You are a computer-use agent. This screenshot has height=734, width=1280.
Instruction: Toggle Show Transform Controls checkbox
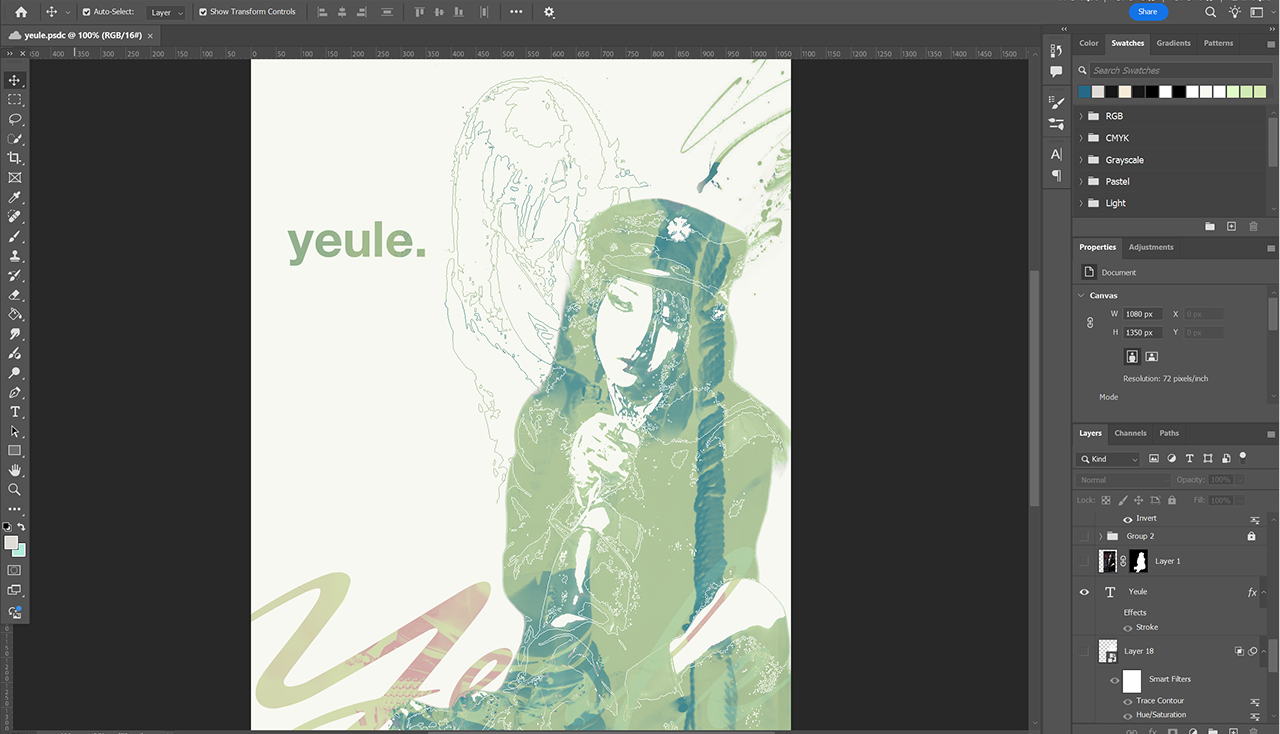pyautogui.click(x=203, y=12)
